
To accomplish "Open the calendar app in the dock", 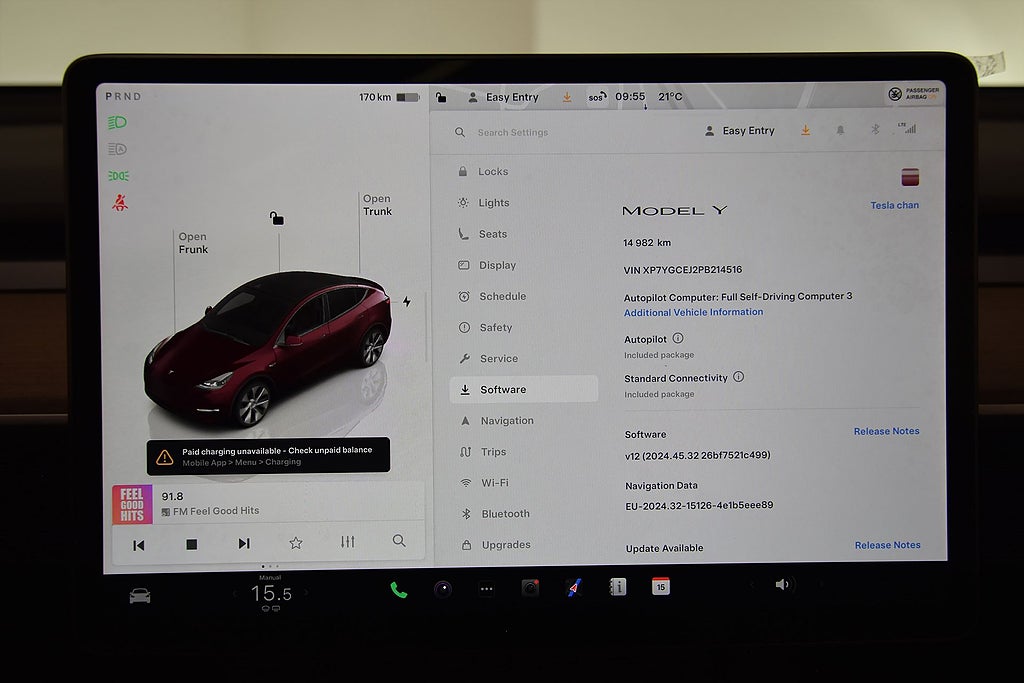I will (x=660, y=587).
